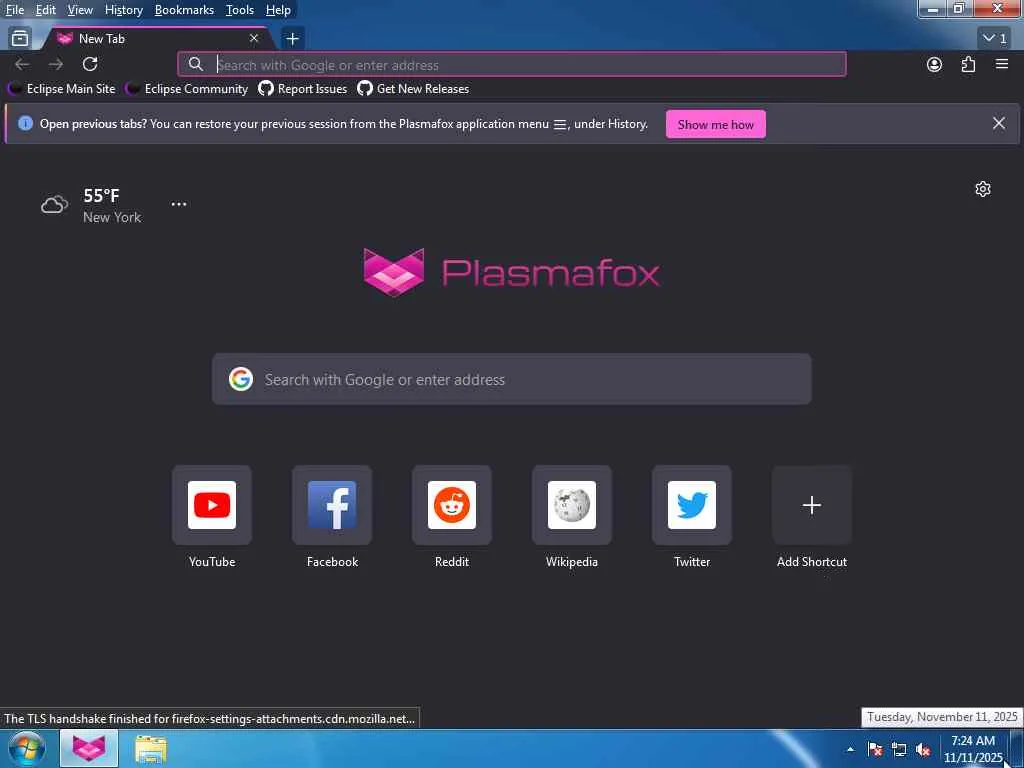Select the New Tab tab
This screenshot has height=768, width=1024.
pyautogui.click(x=157, y=39)
